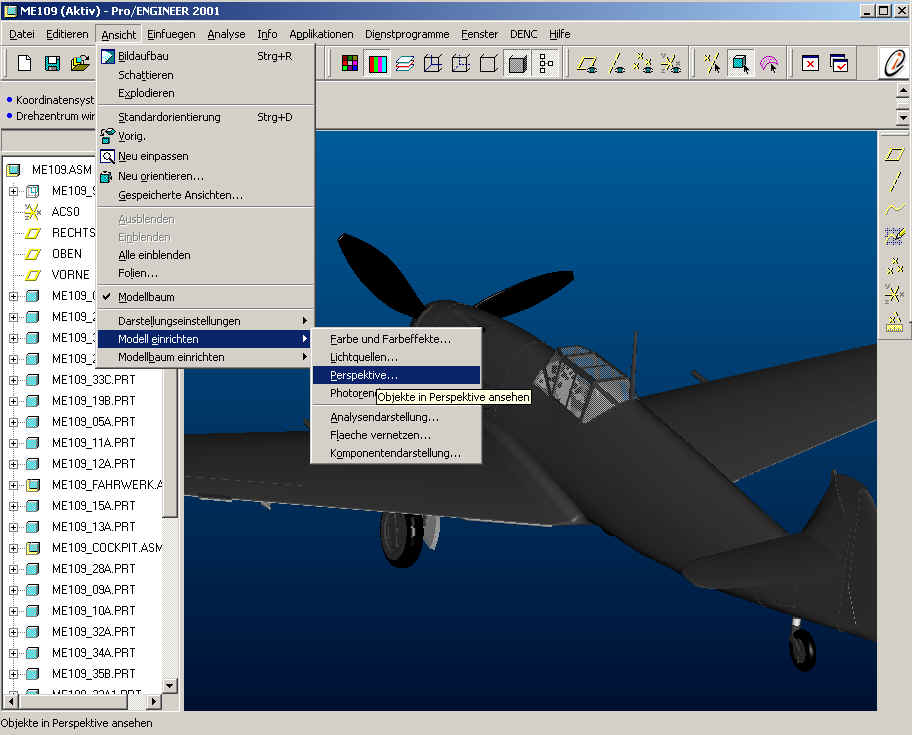The height and width of the screenshot is (735, 912).
Task: Click the magenta surface selection icon
Action: click(768, 63)
